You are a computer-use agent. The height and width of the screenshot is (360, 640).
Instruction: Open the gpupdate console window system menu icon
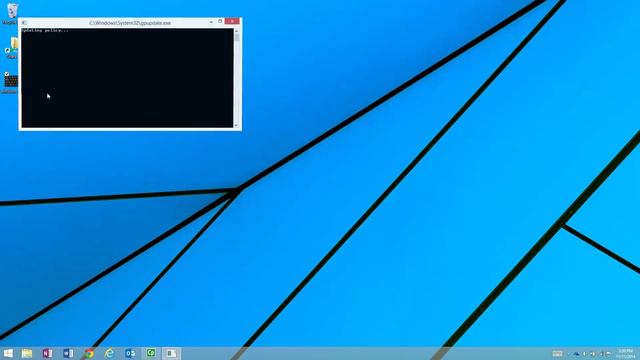coord(24,23)
